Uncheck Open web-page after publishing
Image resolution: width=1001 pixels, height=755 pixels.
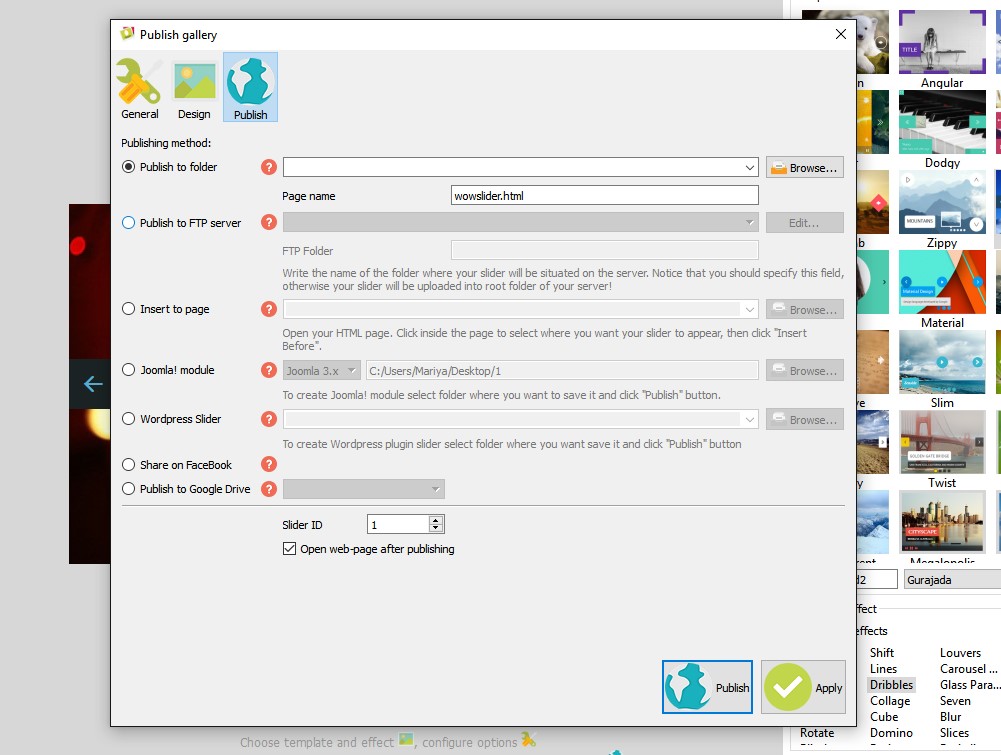(x=289, y=549)
